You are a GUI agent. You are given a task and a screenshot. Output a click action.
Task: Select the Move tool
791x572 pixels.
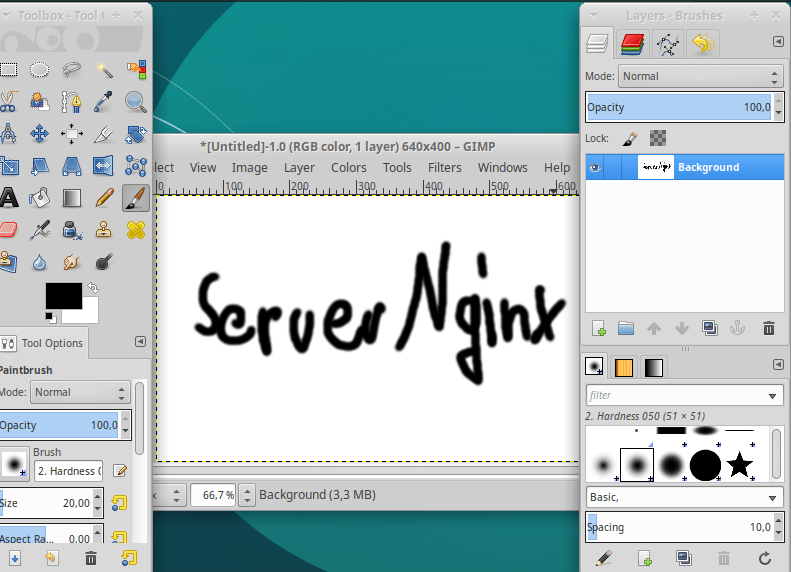(x=40, y=134)
